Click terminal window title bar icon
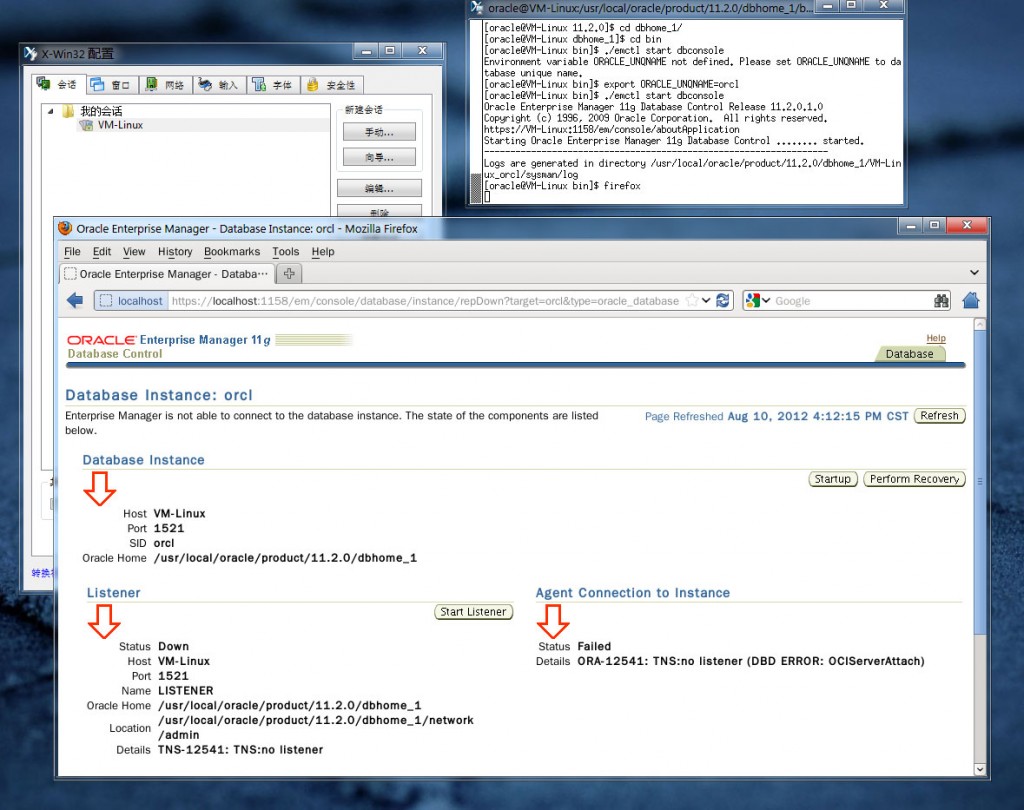1024x810 pixels. 477,7
